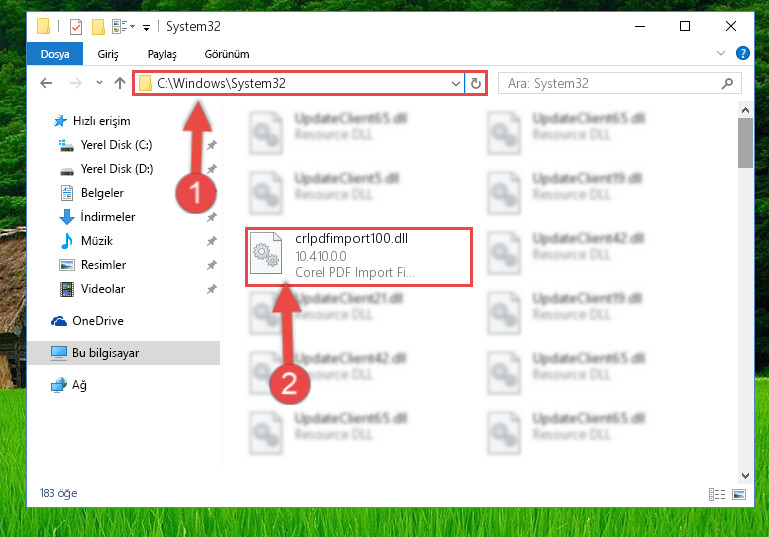Open the blue Help question mark
Image resolution: width=769 pixels, height=537 pixels.
743,53
